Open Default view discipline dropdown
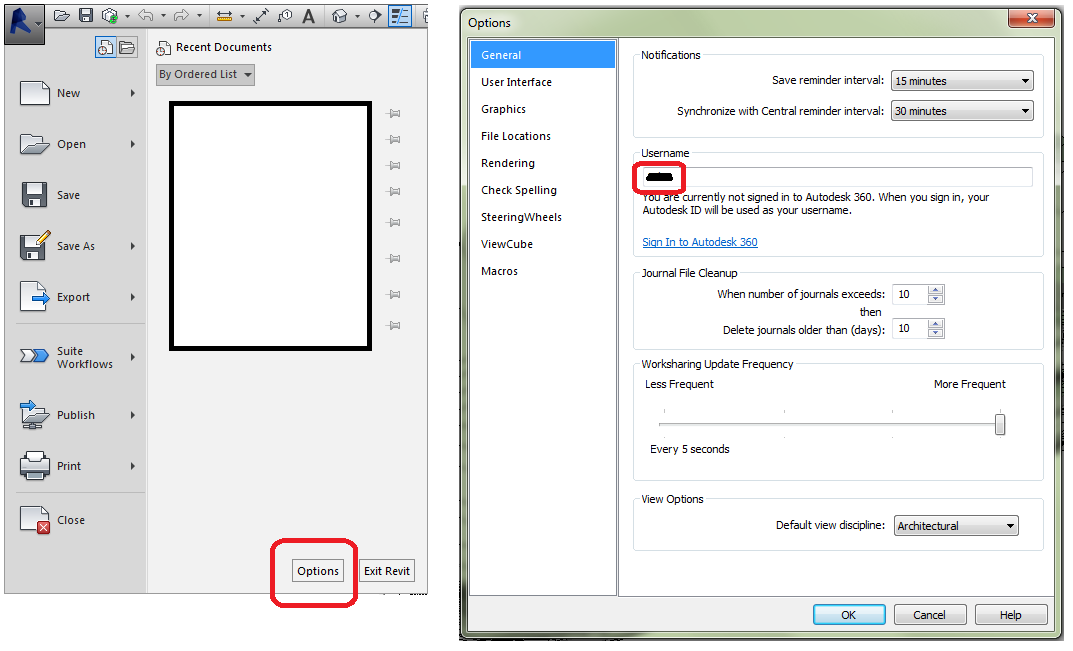 pos(956,526)
